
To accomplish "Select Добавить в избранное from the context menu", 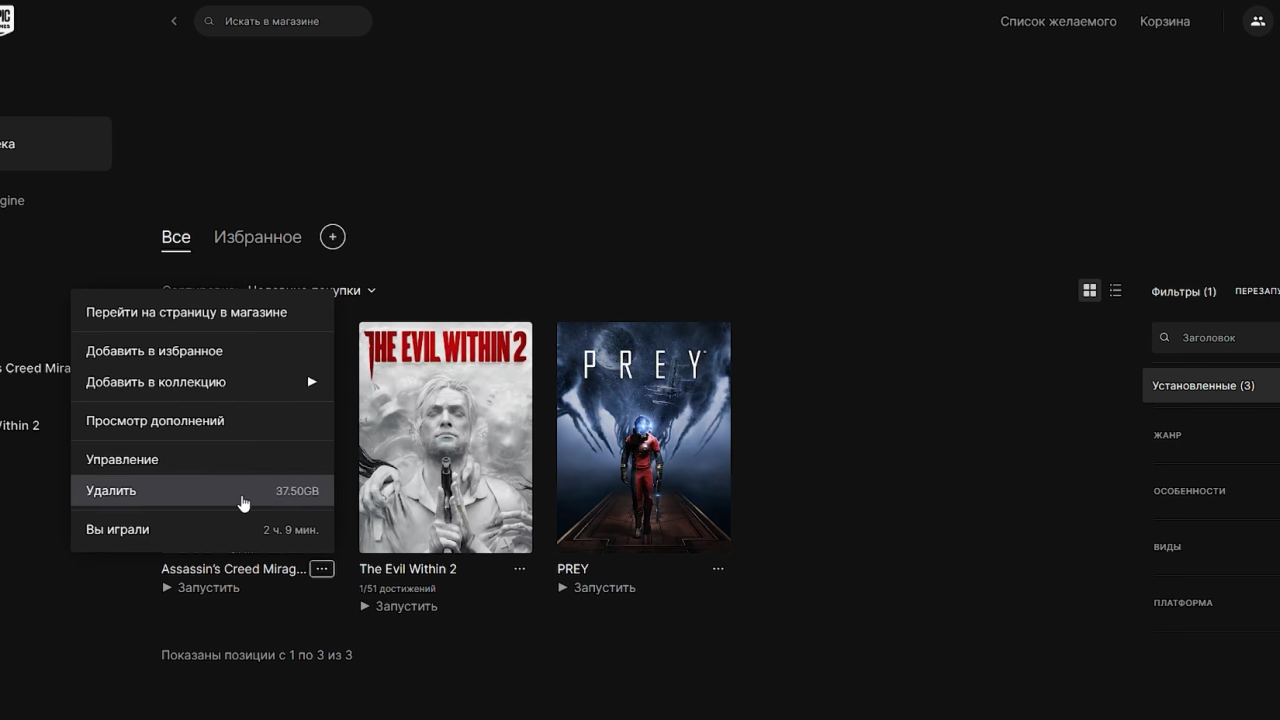I will 202,351.
